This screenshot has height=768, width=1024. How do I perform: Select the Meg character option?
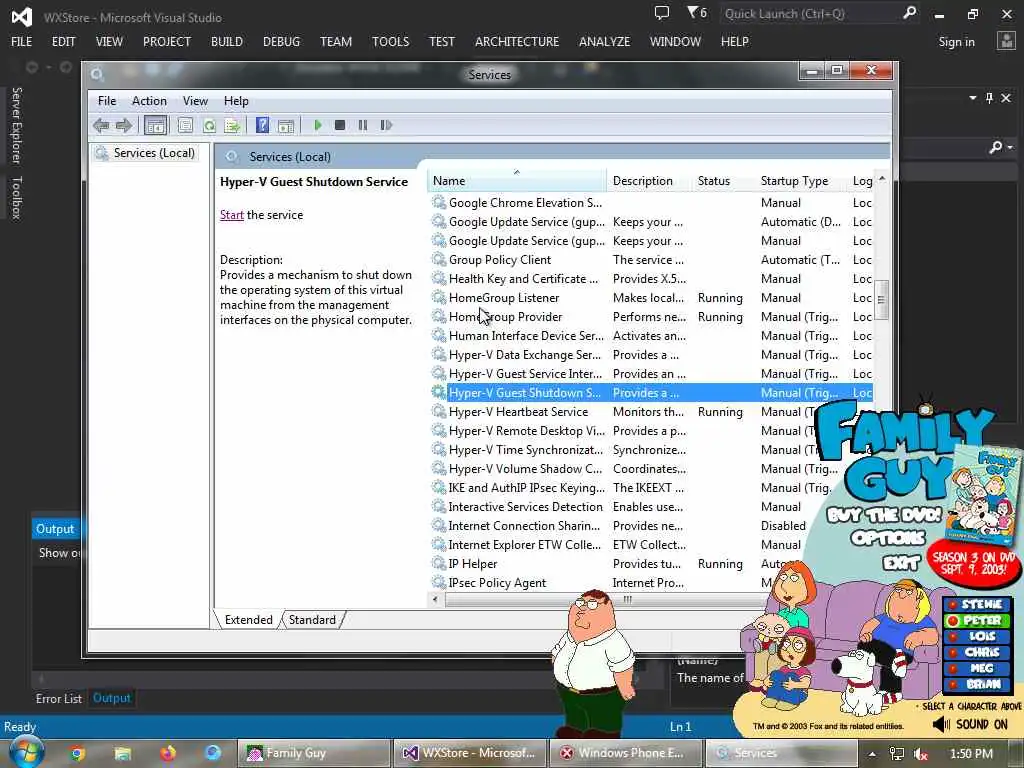click(976, 668)
